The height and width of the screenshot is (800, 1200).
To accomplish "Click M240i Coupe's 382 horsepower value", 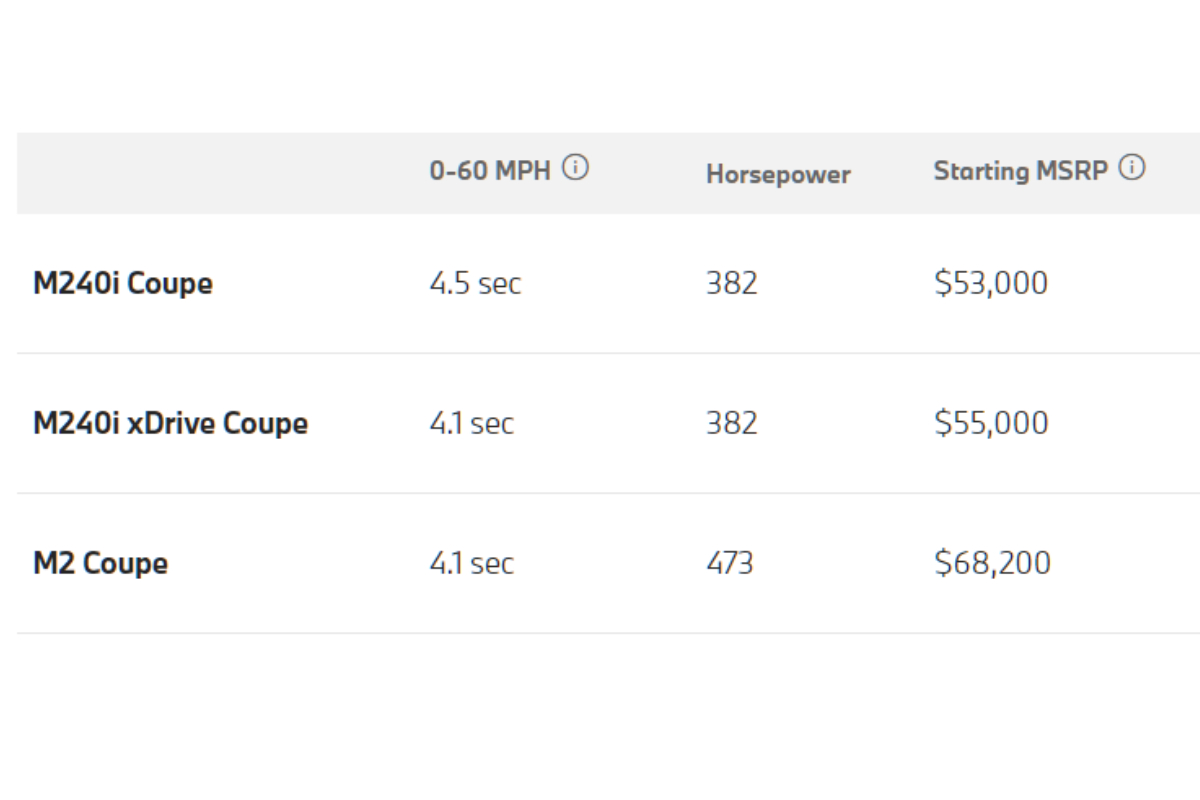I will 732,284.
